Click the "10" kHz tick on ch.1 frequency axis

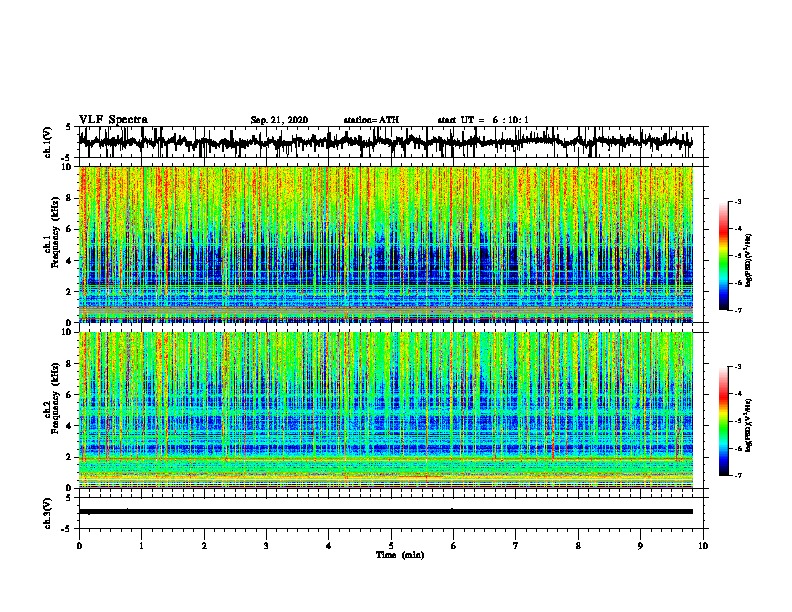click(x=67, y=167)
